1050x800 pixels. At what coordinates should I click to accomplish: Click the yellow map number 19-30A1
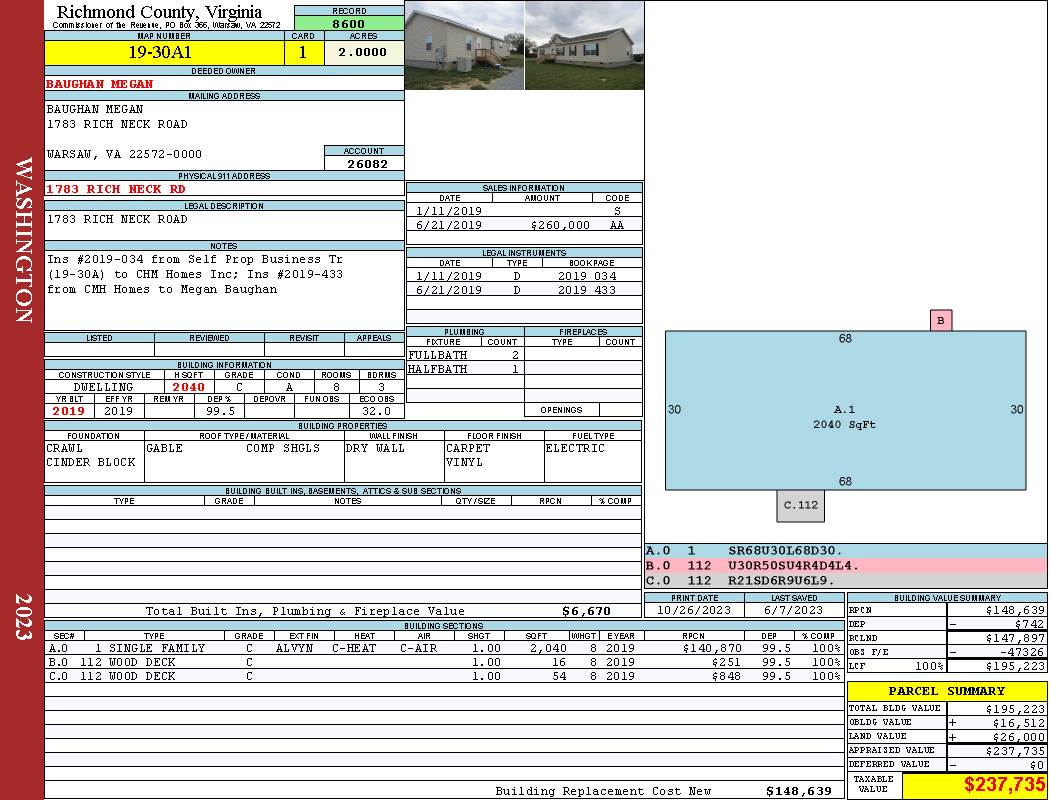(160, 53)
